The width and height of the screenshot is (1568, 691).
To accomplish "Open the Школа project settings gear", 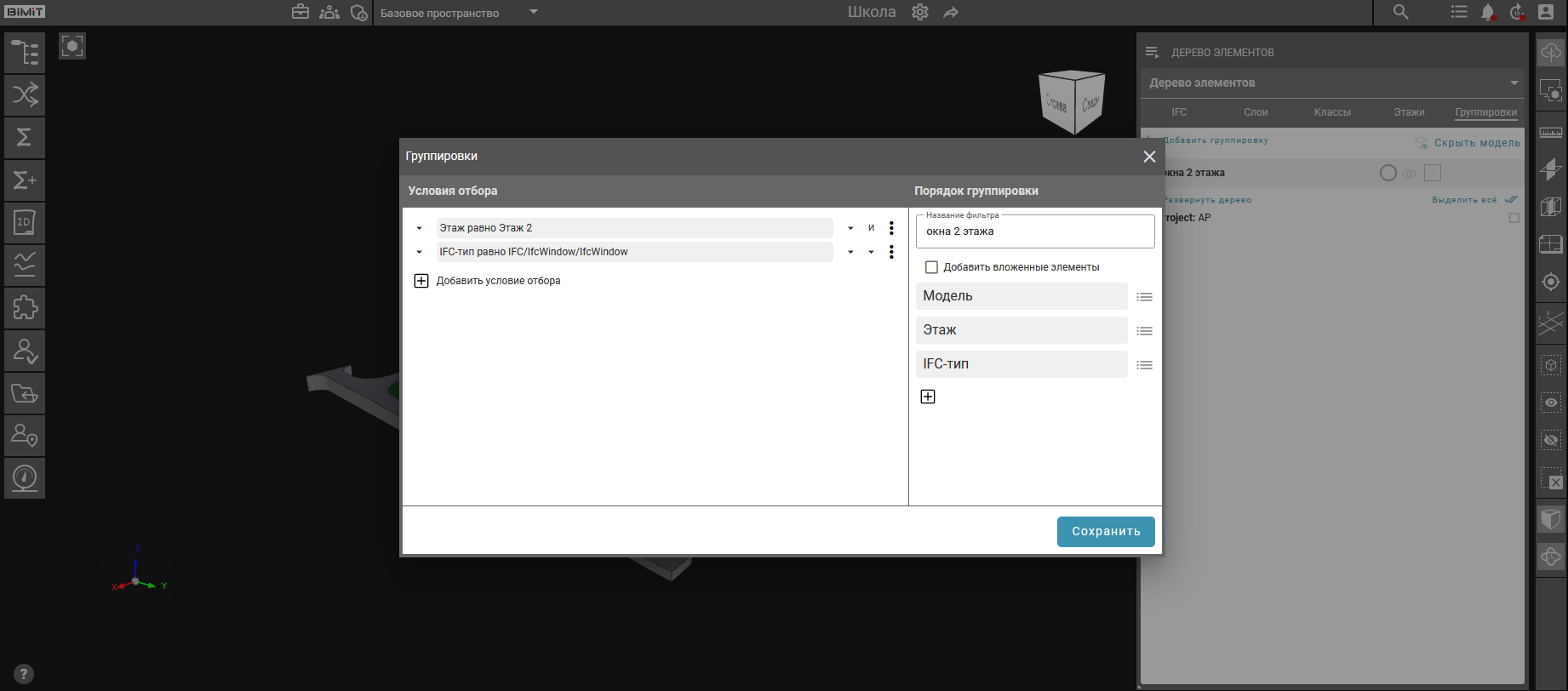I will tap(920, 12).
